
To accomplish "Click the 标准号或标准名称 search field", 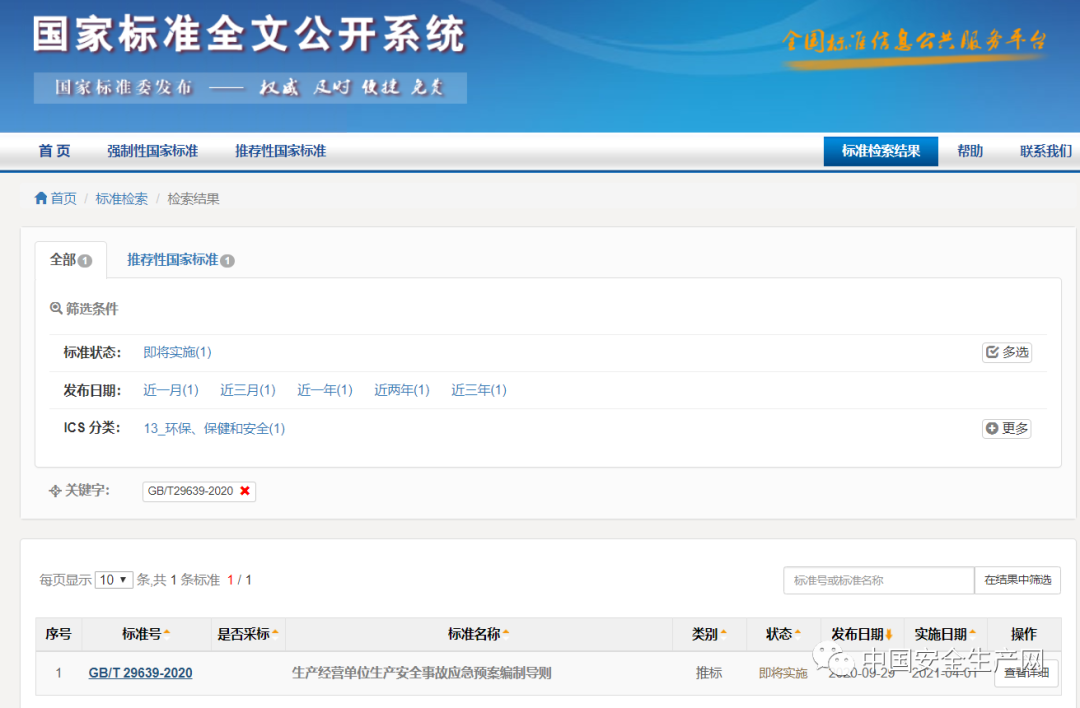I will click(x=879, y=580).
